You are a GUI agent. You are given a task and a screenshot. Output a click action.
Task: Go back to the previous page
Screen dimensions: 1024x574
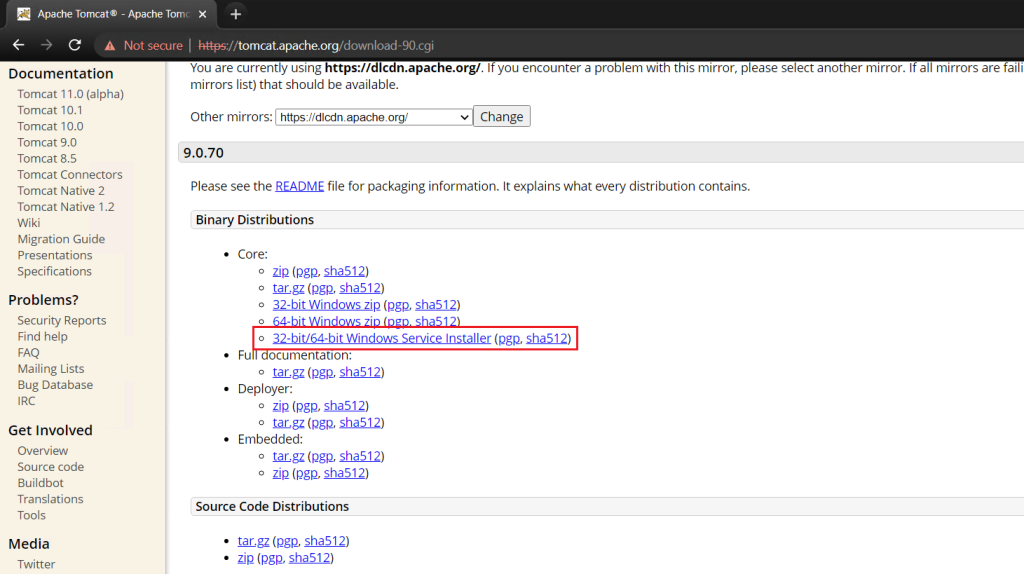(x=18, y=45)
